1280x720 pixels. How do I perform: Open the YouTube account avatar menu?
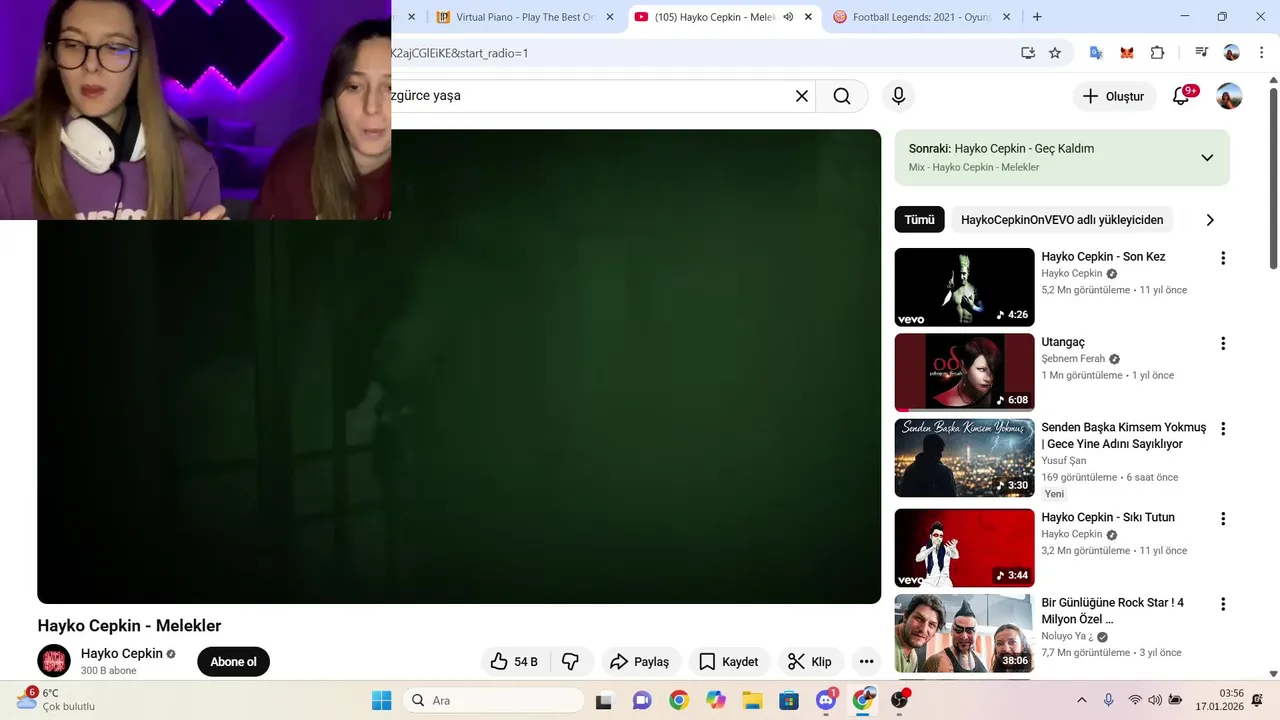click(1229, 96)
